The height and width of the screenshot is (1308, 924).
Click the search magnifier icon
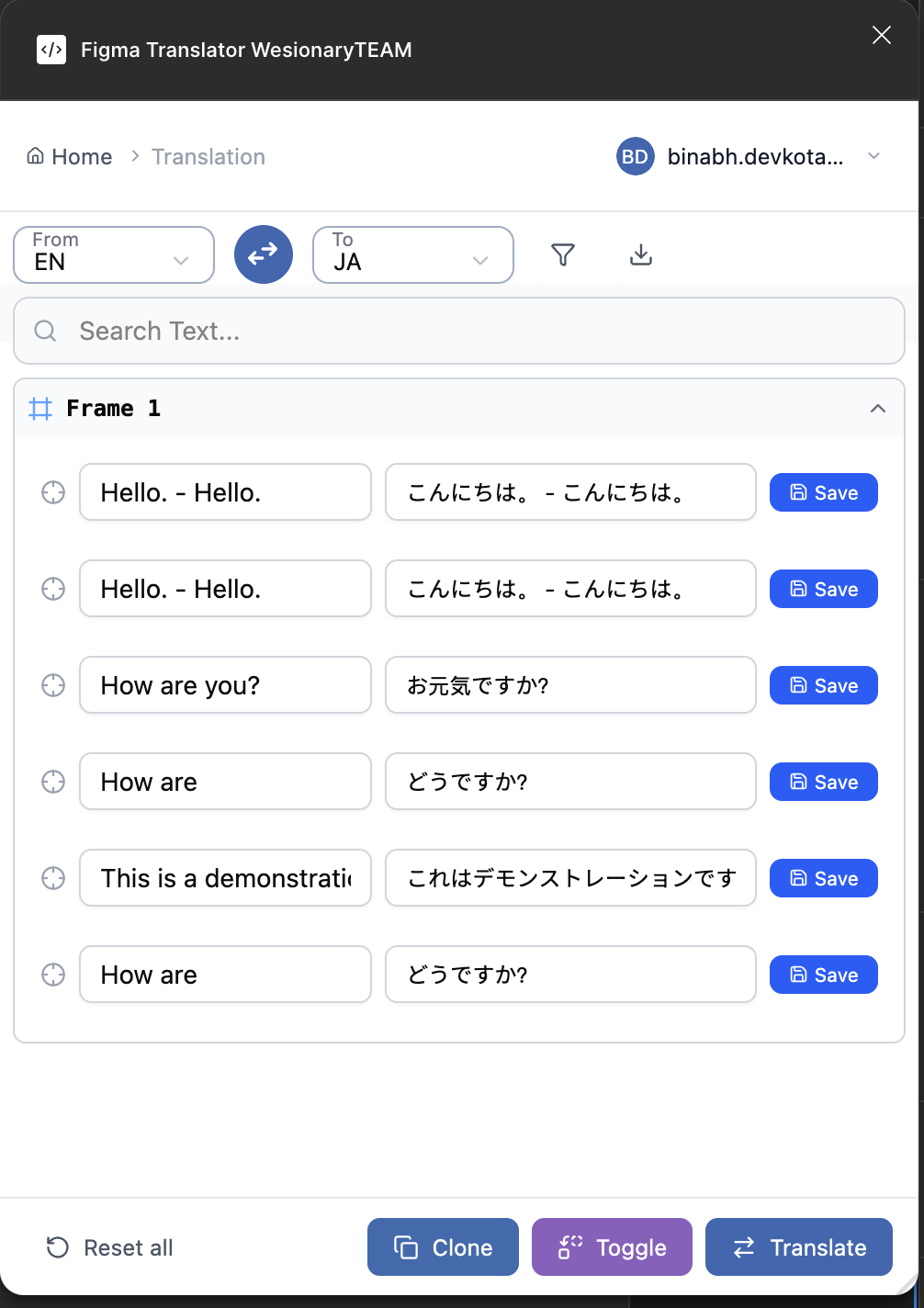45,331
